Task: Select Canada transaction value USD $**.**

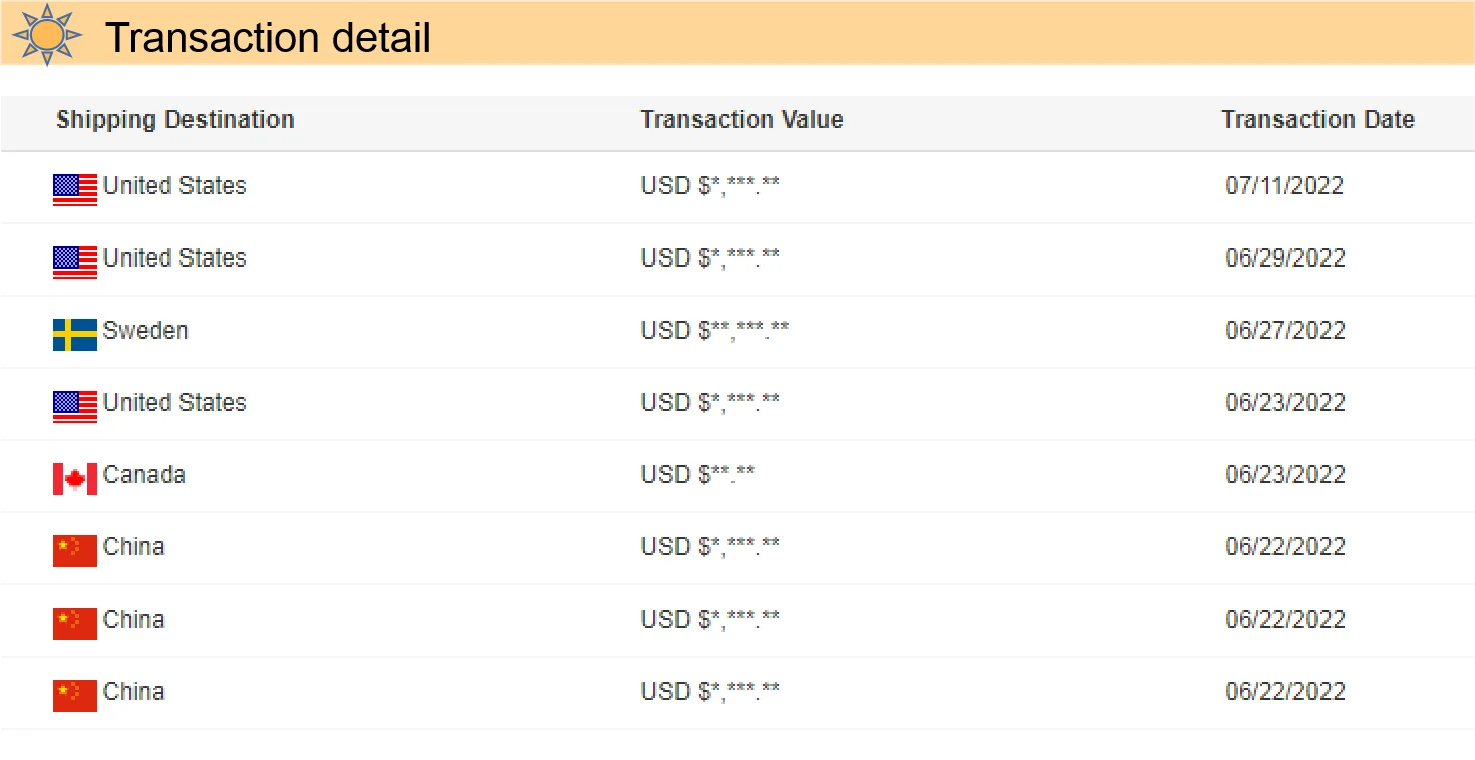Action: click(x=698, y=474)
